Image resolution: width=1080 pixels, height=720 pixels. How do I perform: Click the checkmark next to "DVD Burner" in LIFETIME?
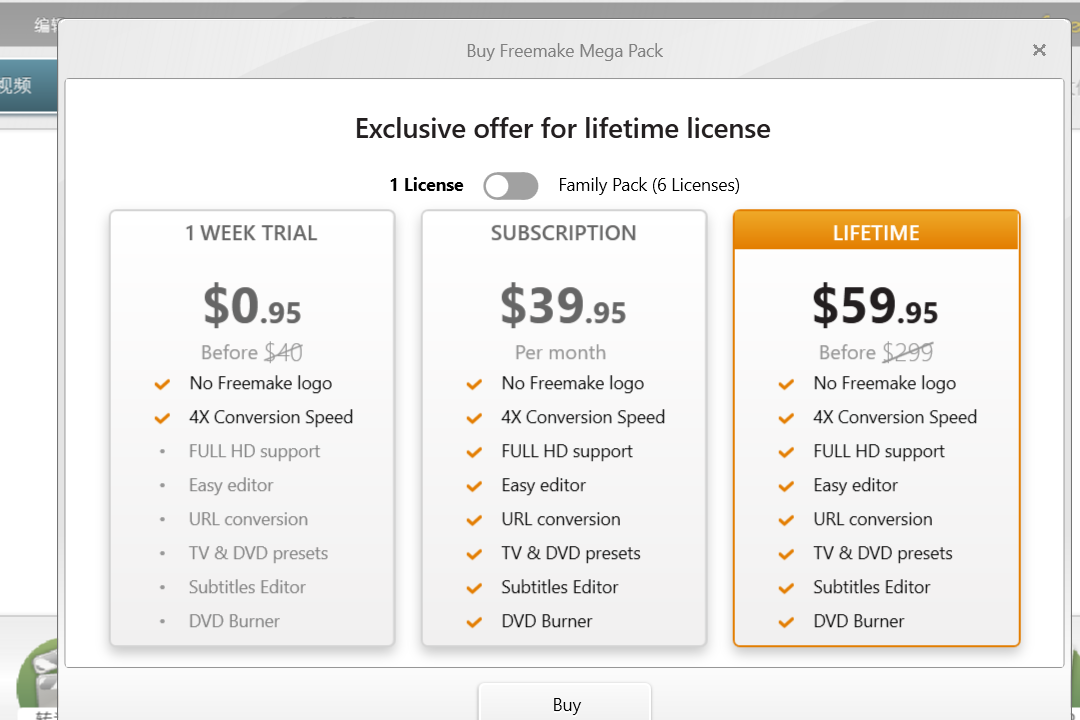(x=786, y=621)
